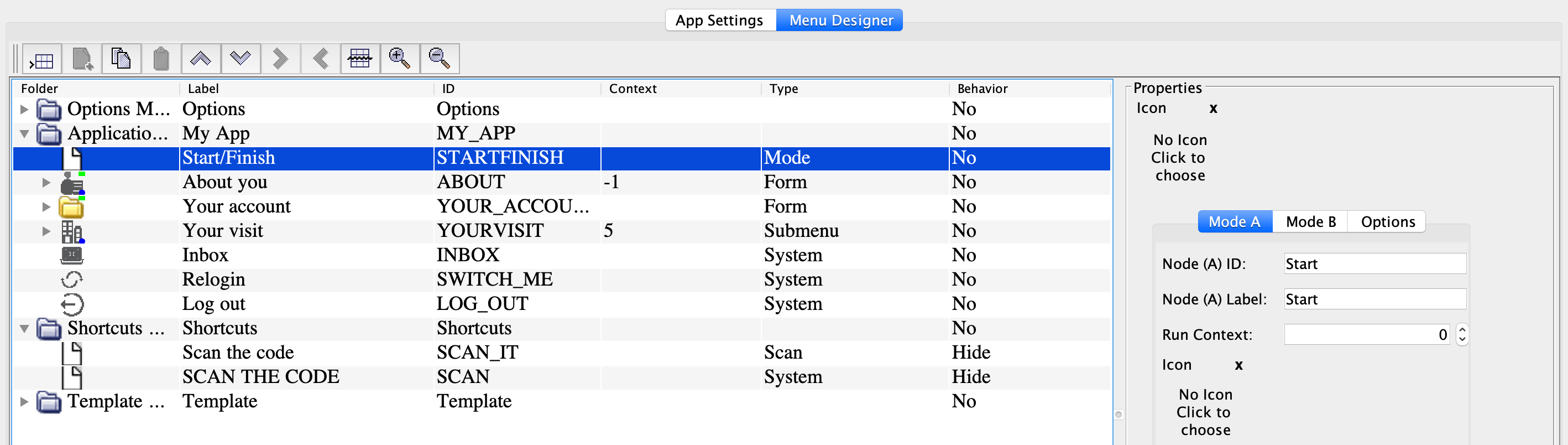Collapse the Shortcuts folder
This screenshot has height=445, width=1568.
click(x=24, y=329)
